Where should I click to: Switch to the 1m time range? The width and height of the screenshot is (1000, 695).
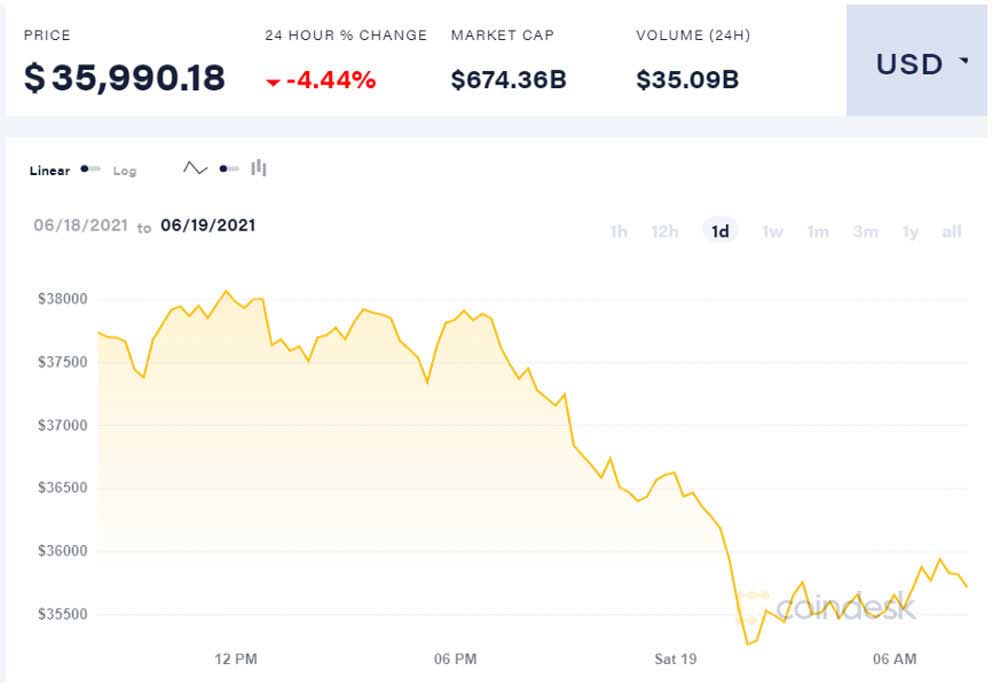(x=818, y=232)
